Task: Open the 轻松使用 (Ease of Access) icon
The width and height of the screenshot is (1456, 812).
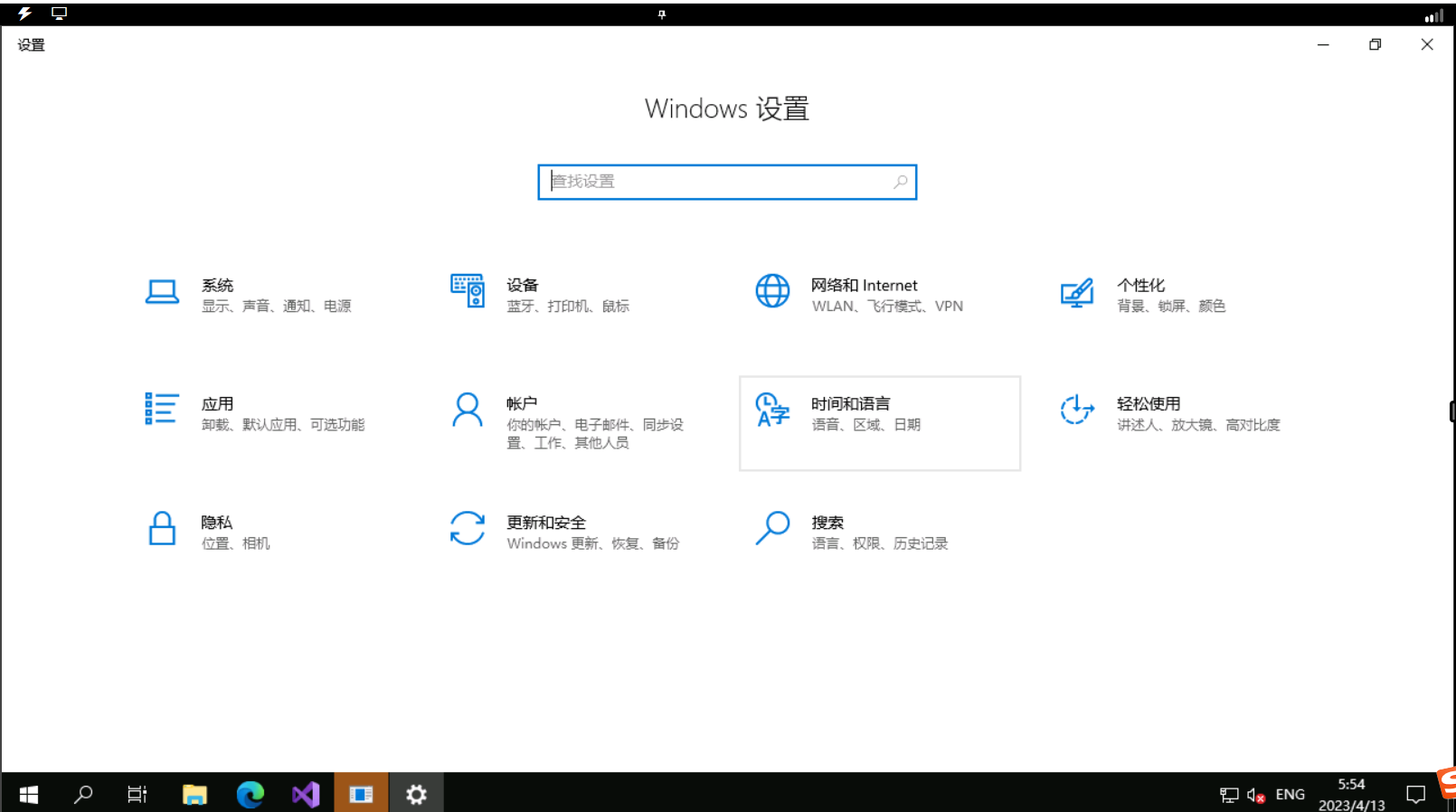Action: point(1077,410)
